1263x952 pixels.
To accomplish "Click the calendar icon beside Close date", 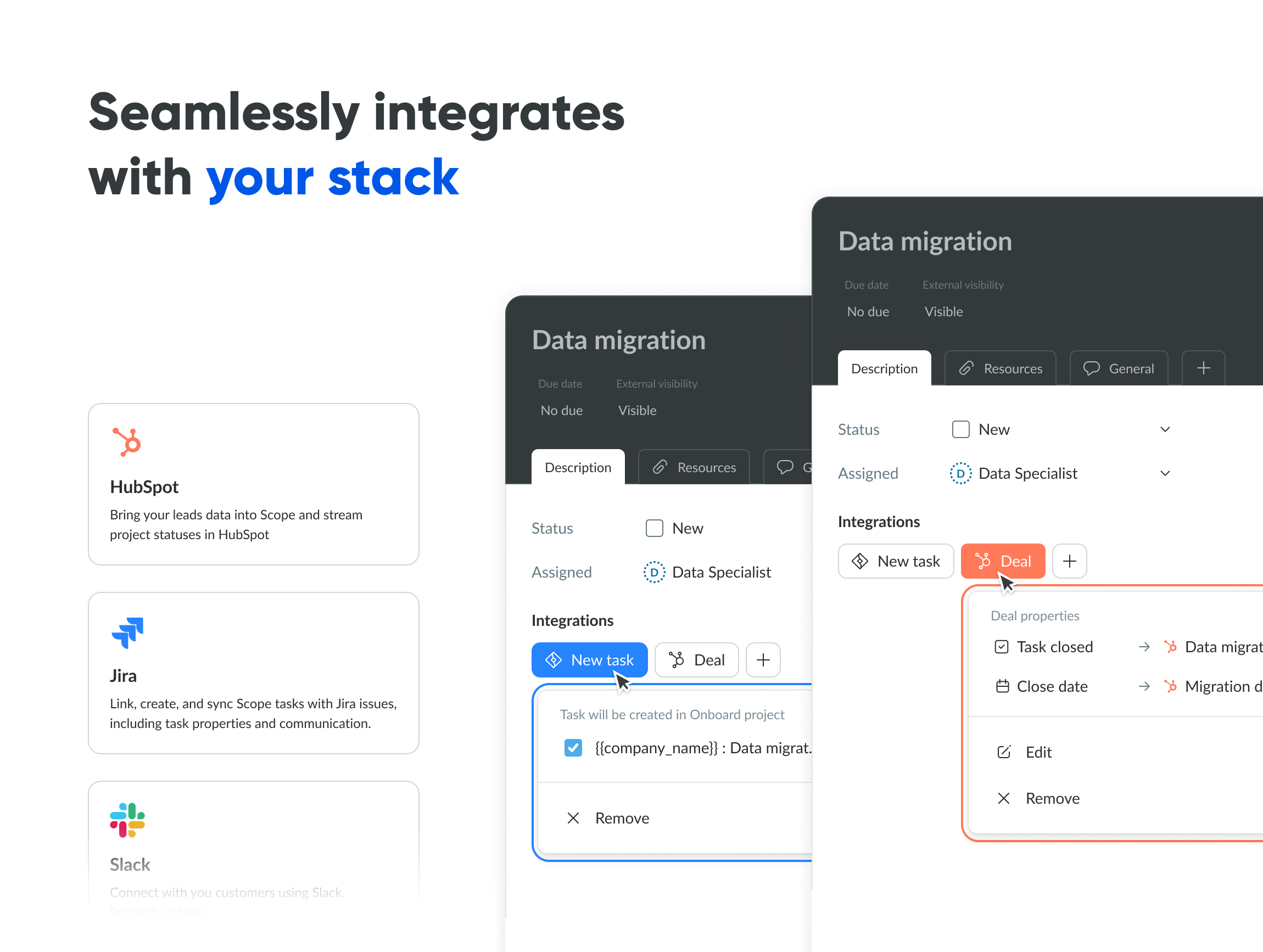I will [1002, 687].
